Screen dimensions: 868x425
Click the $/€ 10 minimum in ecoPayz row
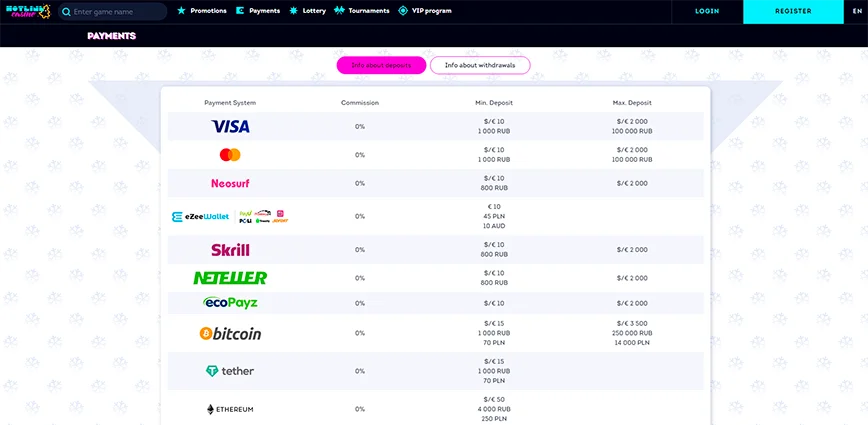point(494,303)
